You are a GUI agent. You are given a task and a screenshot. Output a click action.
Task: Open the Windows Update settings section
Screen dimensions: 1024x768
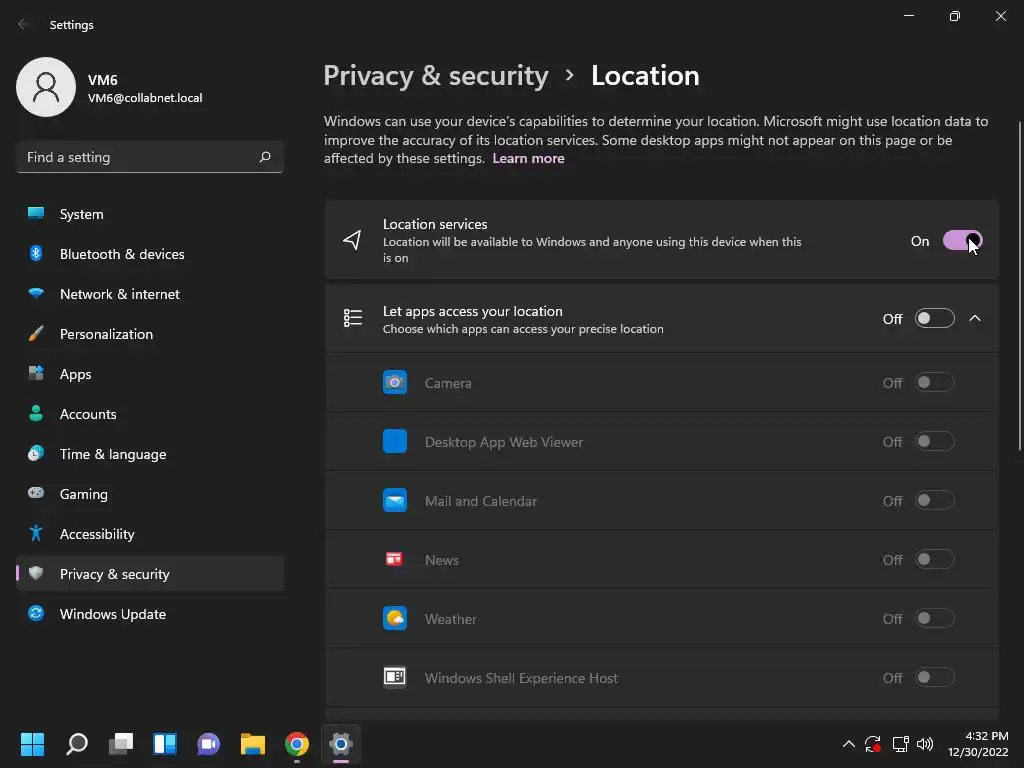(112, 614)
